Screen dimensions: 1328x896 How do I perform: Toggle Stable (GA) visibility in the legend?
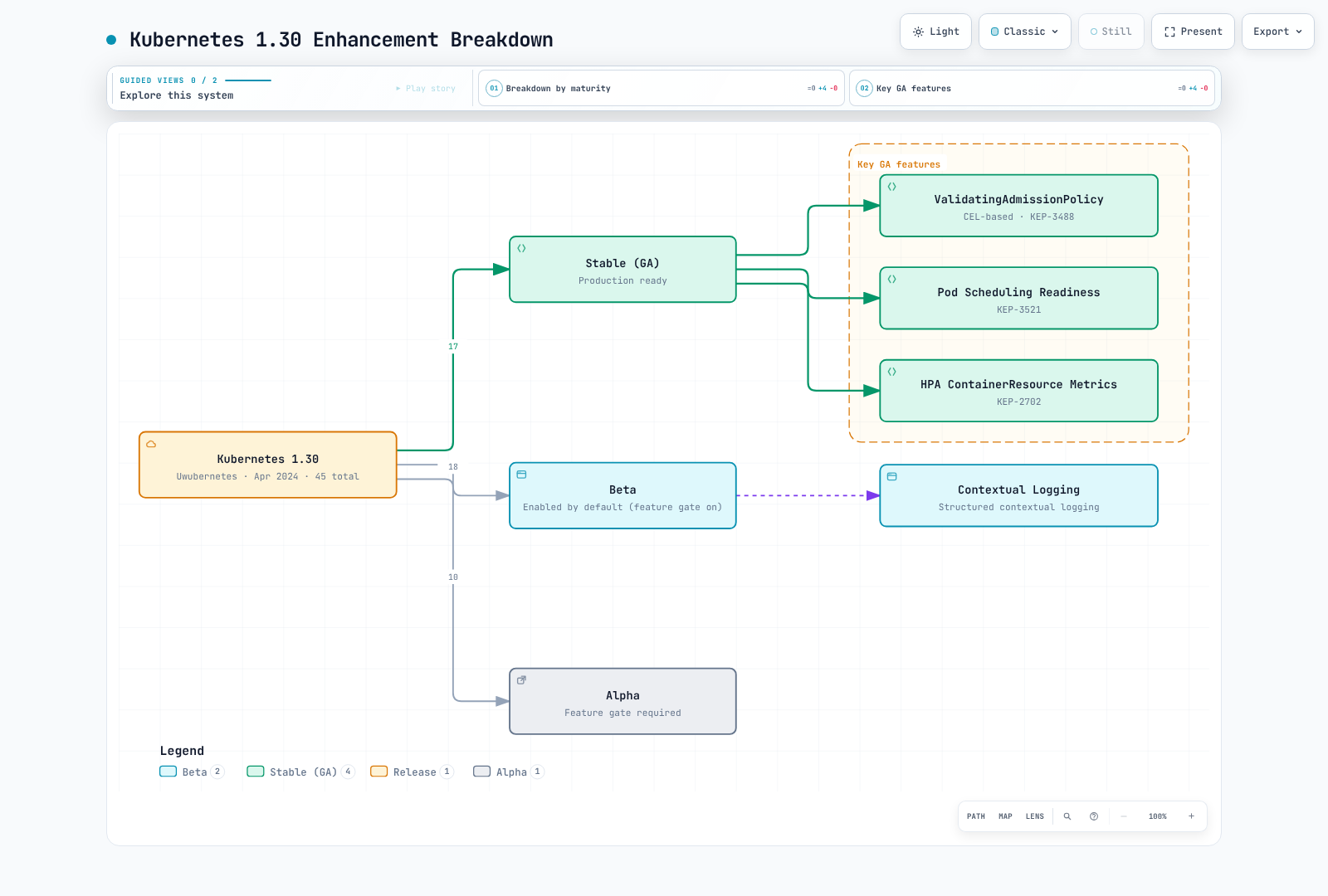point(300,772)
